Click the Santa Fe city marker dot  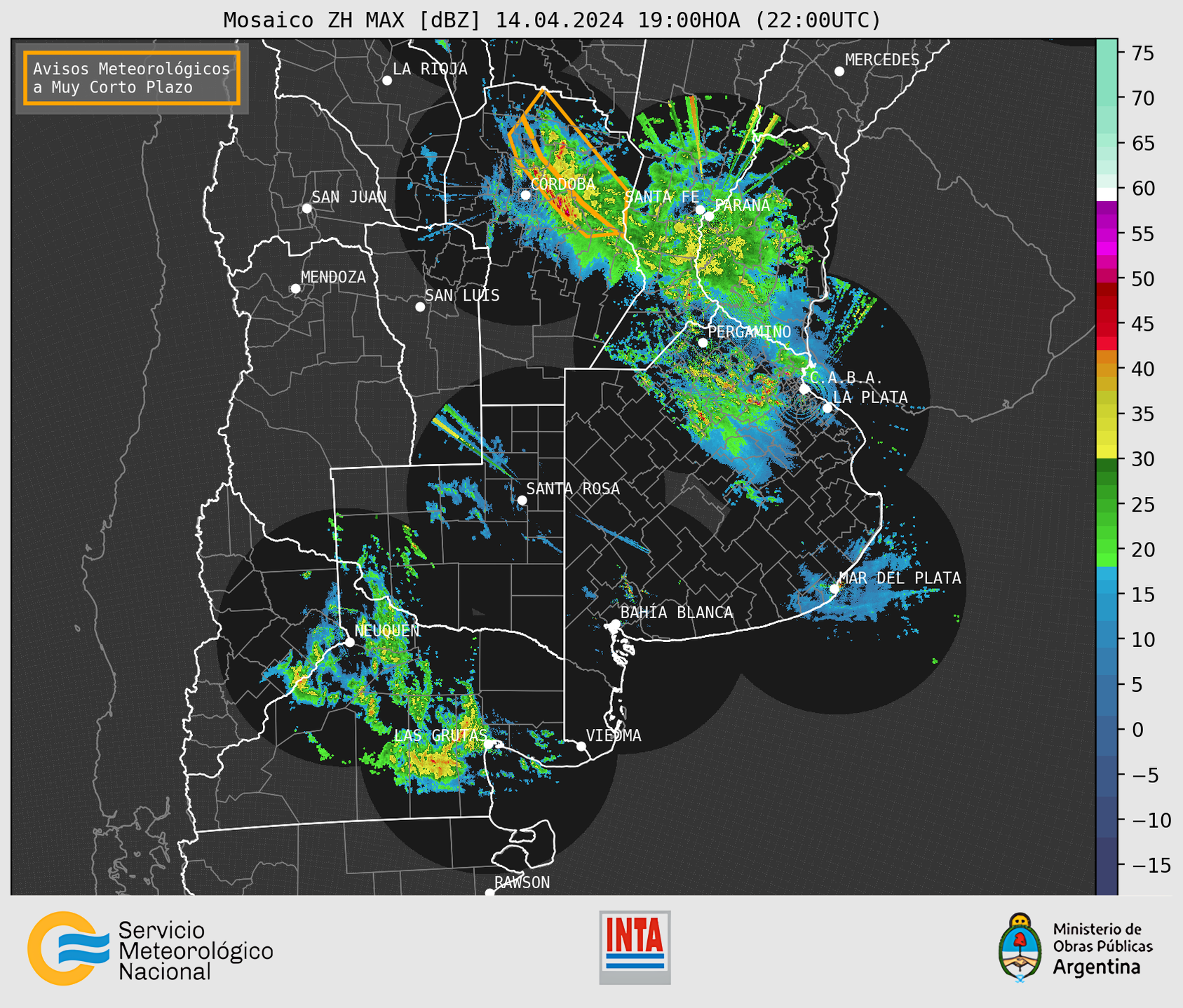[700, 210]
